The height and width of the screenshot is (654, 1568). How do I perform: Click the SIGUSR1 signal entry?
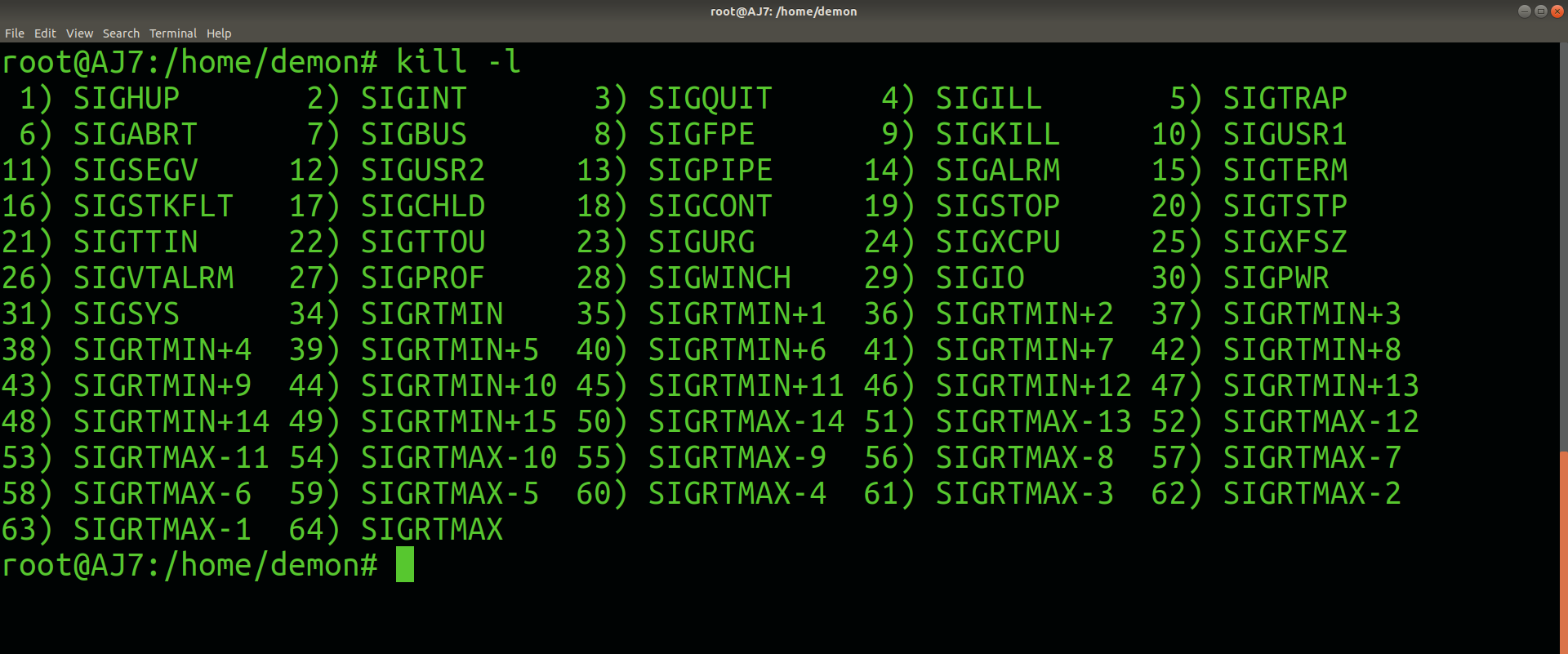pyautogui.click(x=1285, y=134)
